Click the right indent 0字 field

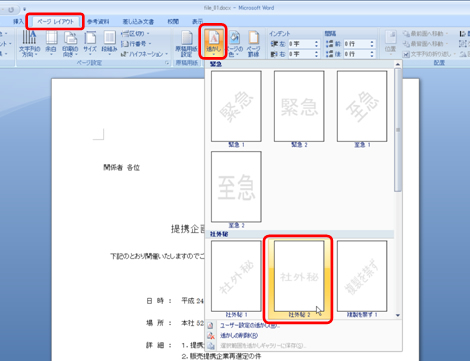tap(301, 54)
